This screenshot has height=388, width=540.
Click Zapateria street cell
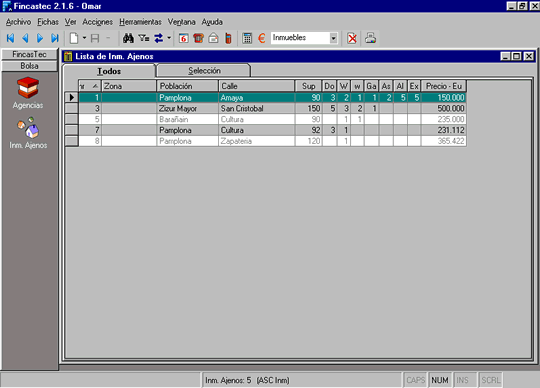257,141
